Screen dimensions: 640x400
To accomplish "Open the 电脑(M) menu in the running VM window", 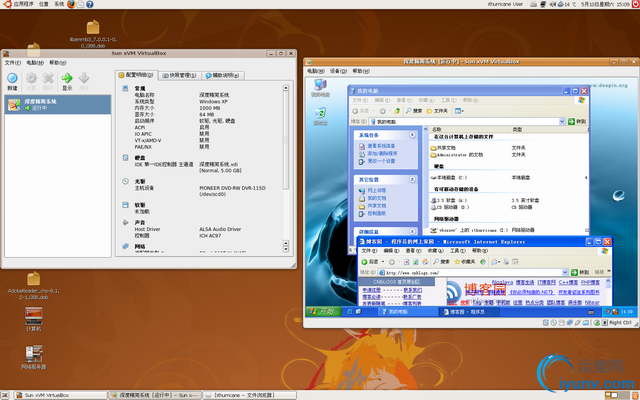I will pos(316,71).
